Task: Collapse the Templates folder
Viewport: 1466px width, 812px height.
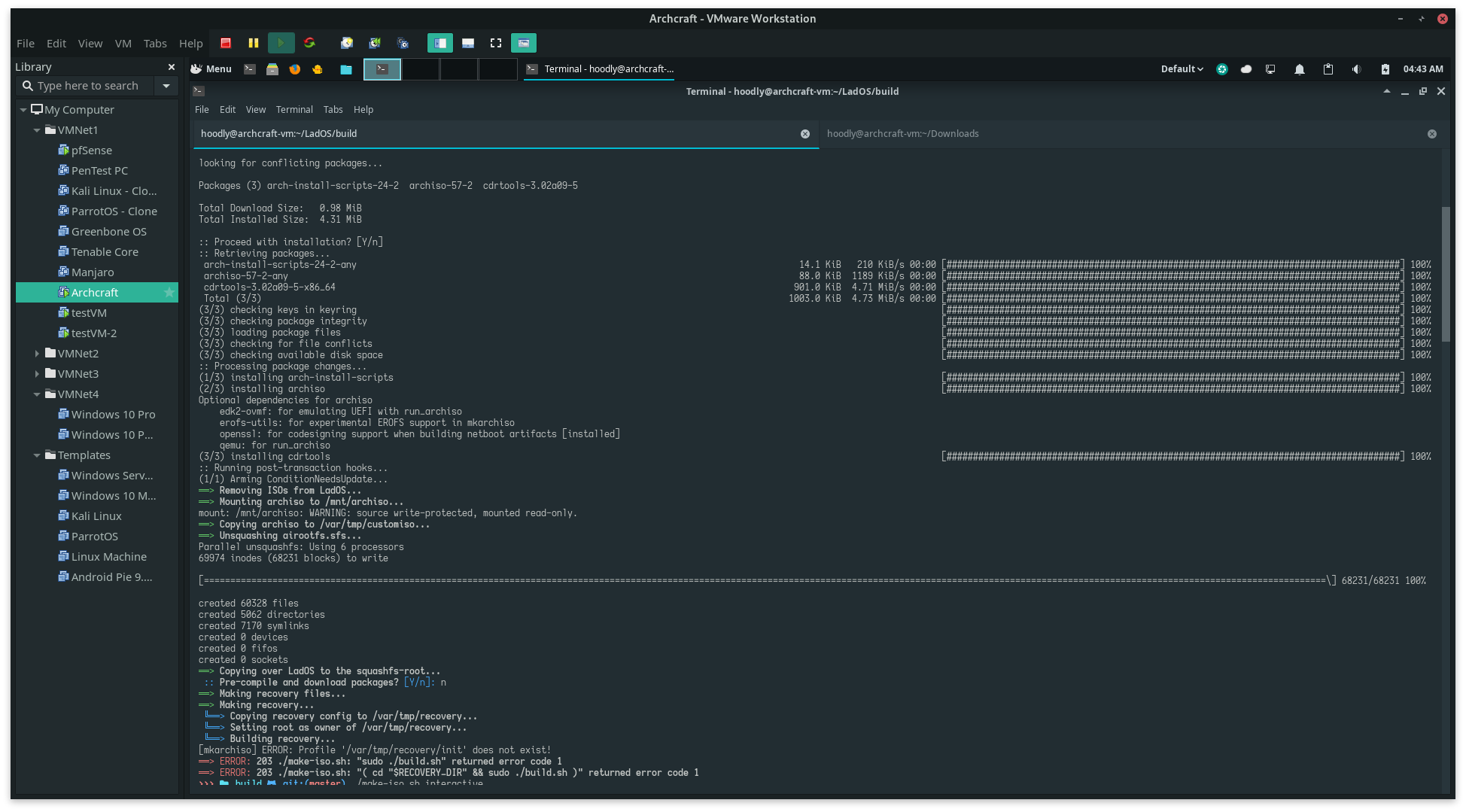Action: [37, 455]
